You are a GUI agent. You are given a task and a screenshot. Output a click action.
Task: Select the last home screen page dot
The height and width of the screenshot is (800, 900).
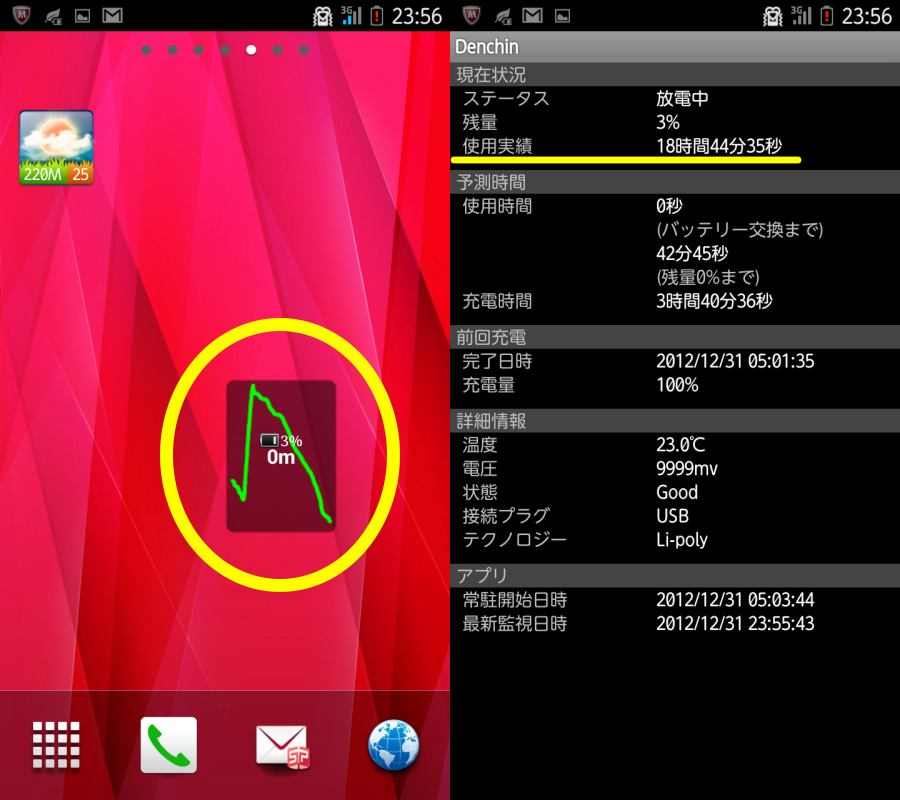[304, 50]
